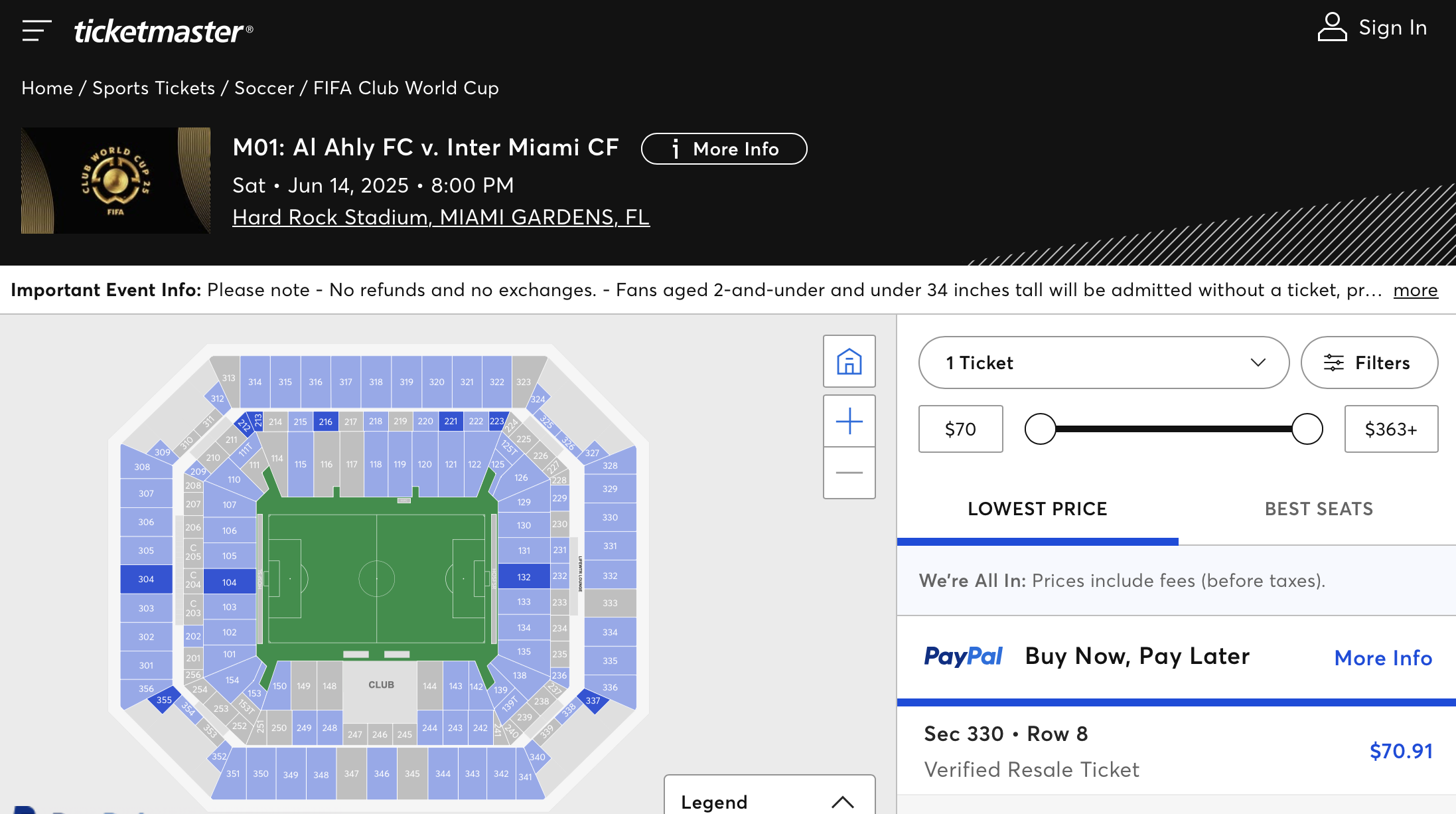This screenshot has height=814, width=1456.
Task: Click the FIFA Club World Cup thumbnail
Action: coord(115,181)
